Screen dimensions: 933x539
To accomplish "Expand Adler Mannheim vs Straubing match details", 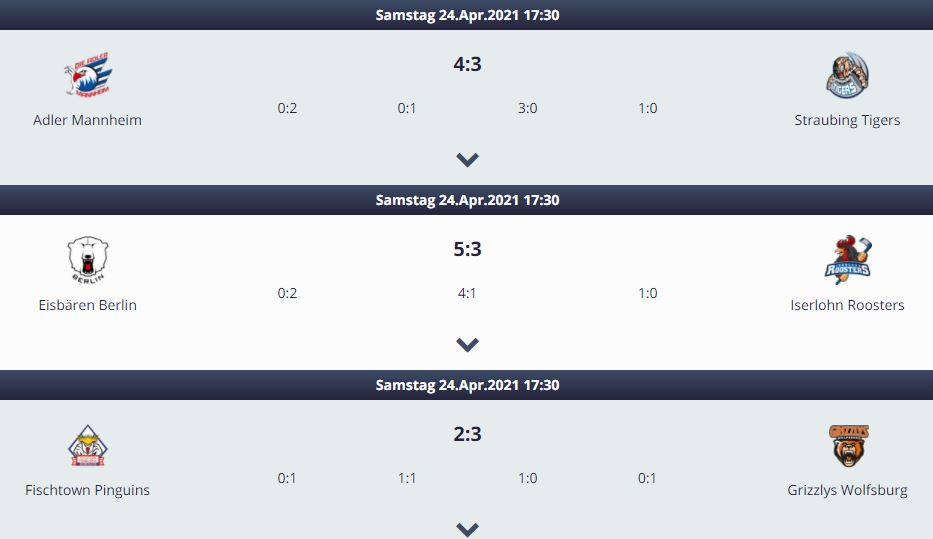I will coord(467,159).
